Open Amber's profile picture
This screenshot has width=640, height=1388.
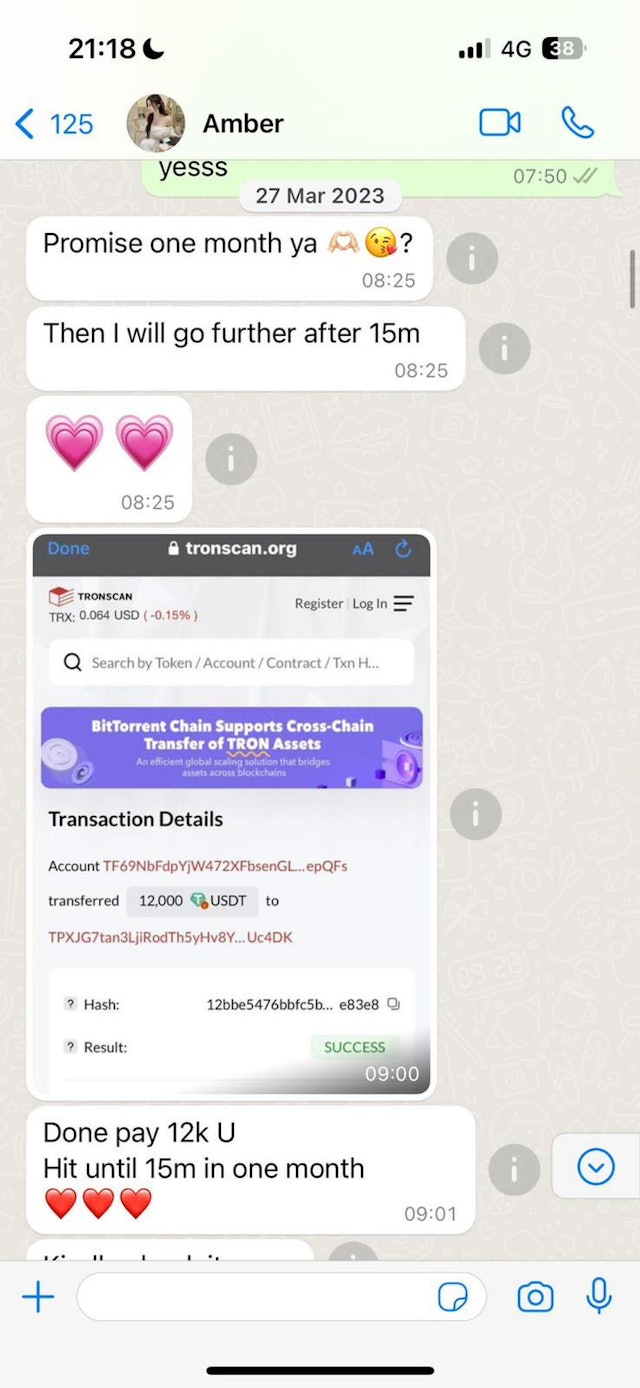click(x=155, y=123)
